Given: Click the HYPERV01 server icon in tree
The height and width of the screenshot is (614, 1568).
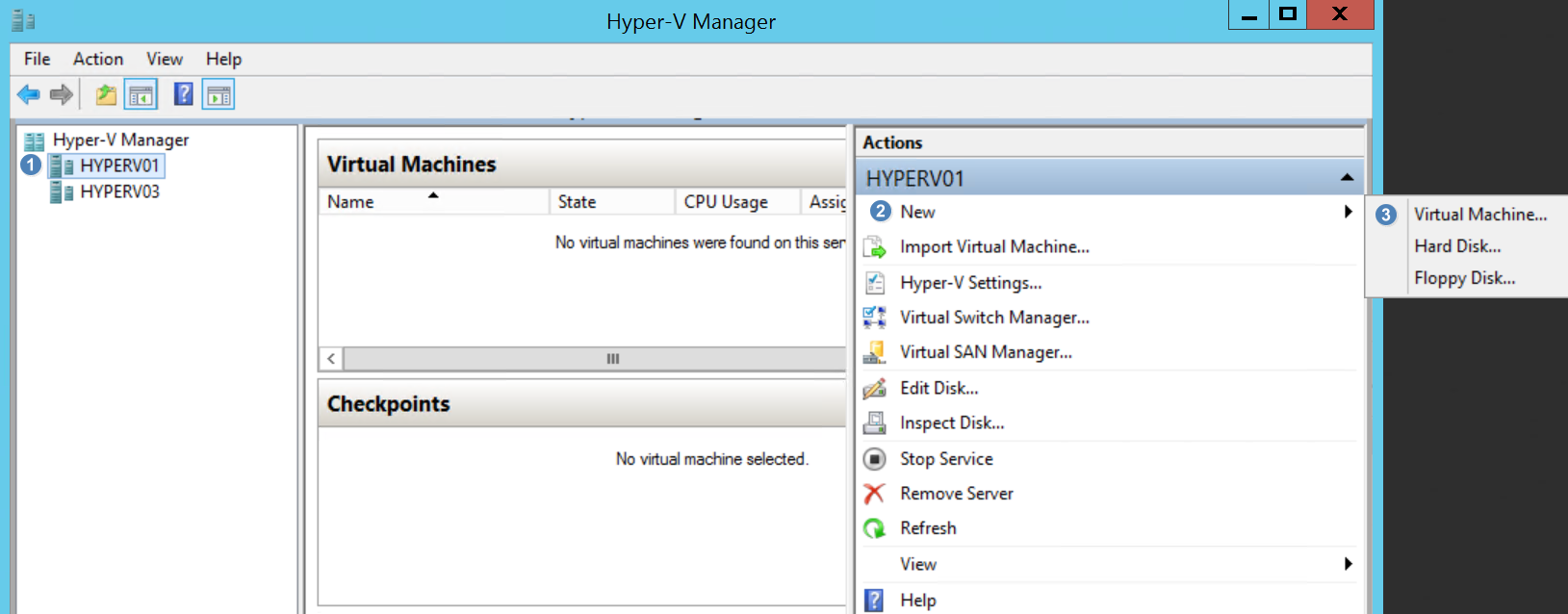Looking at the screenshot, I should pos(62,166).
